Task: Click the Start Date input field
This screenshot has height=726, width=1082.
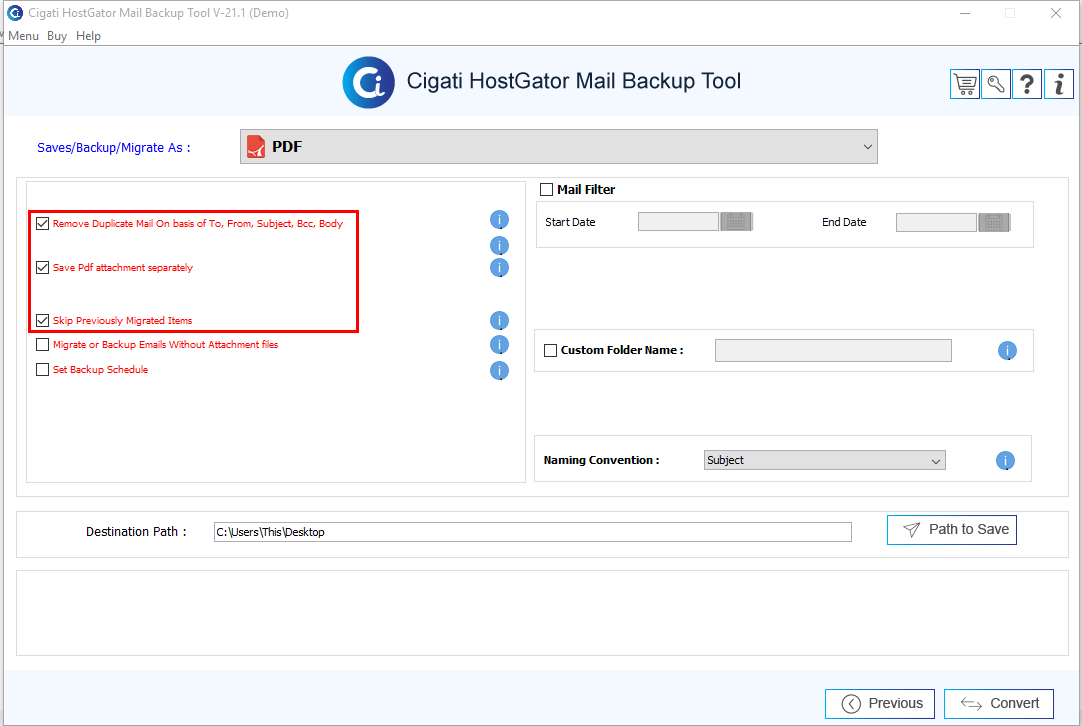Action: coord(678,222)
